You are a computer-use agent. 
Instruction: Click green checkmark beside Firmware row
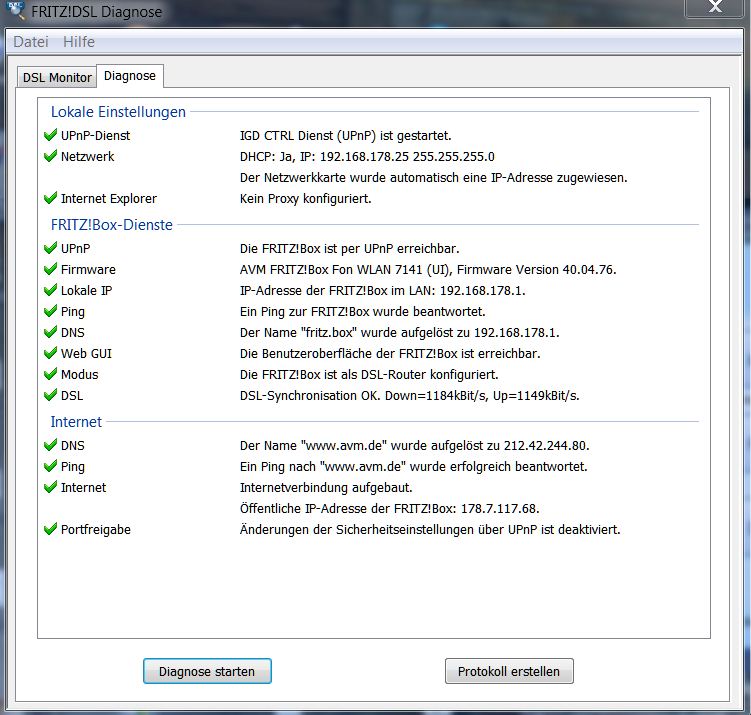pos(50,269)
